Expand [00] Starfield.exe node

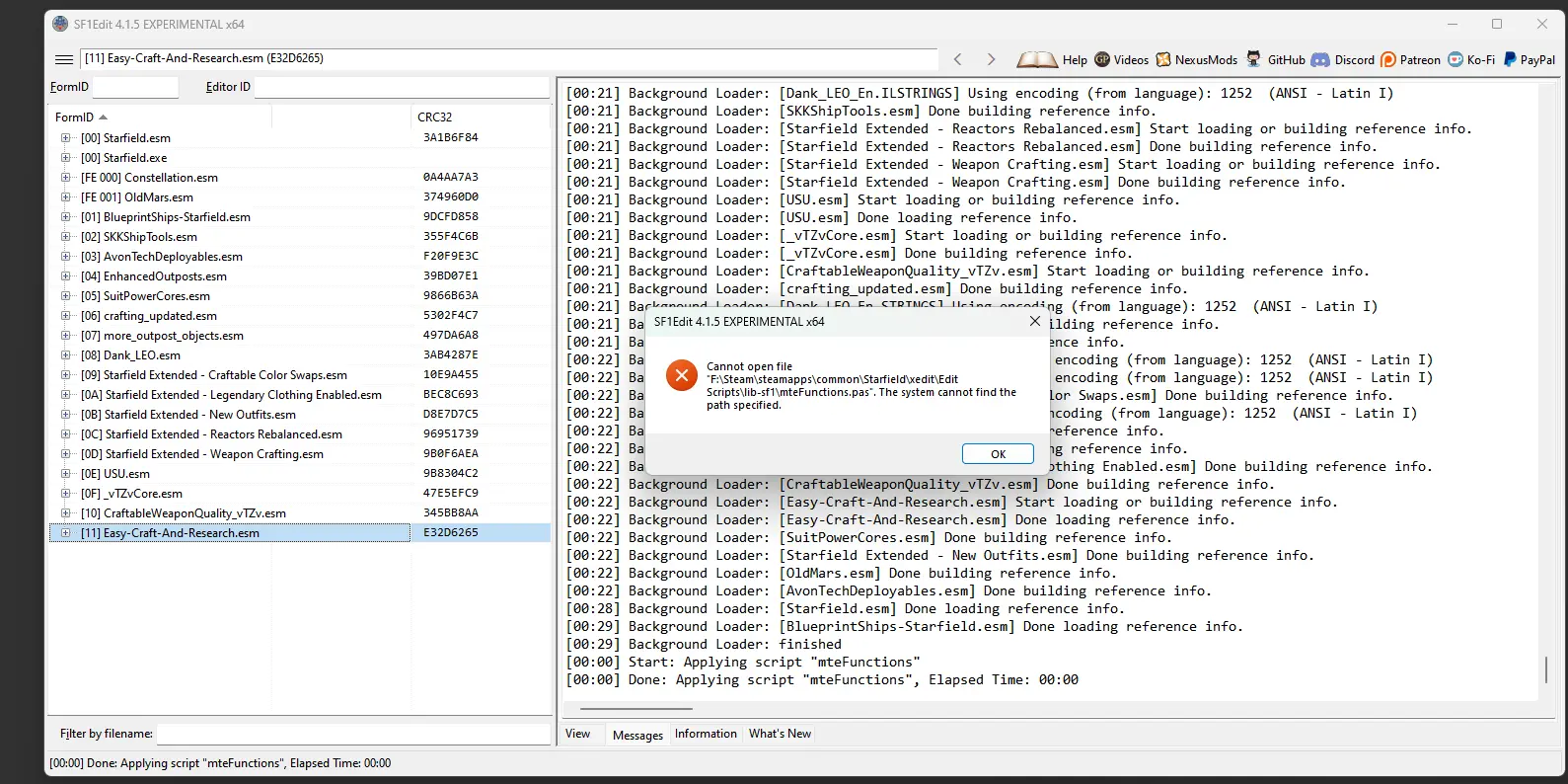tap(66, 158)
